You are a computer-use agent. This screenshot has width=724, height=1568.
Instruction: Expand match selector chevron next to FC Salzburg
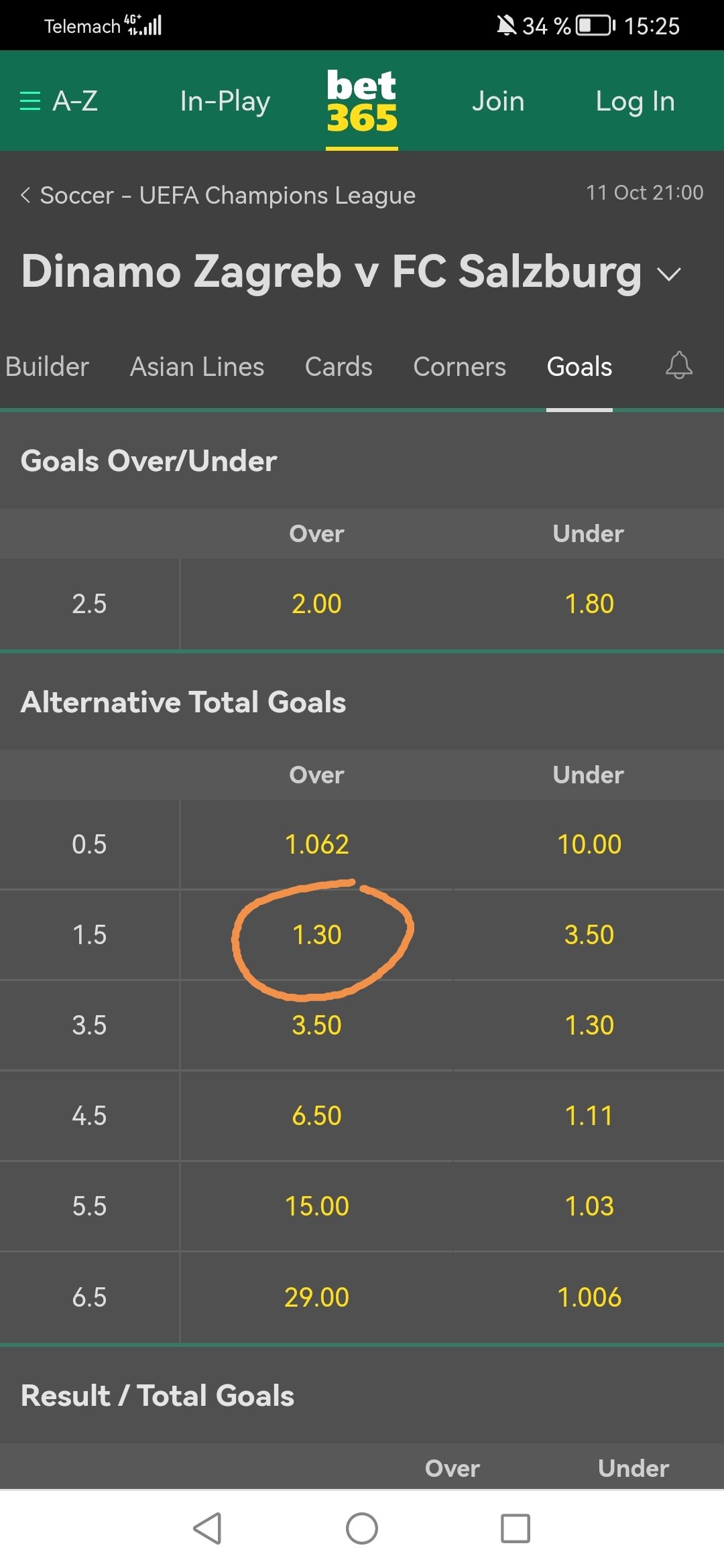coord(668,274)
